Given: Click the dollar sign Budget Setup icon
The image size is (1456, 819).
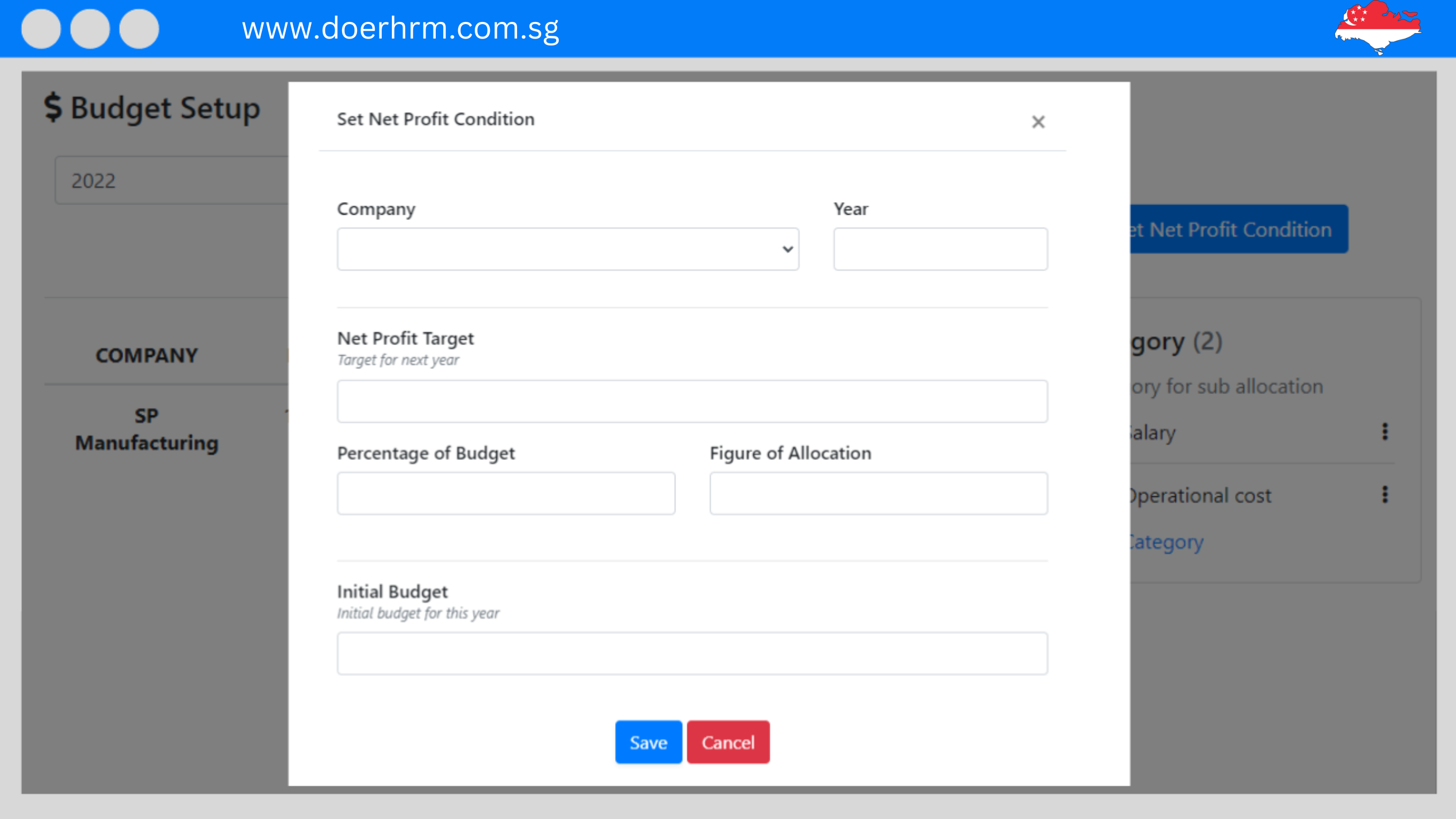Looking at the screenshot, I should point(52,107).
